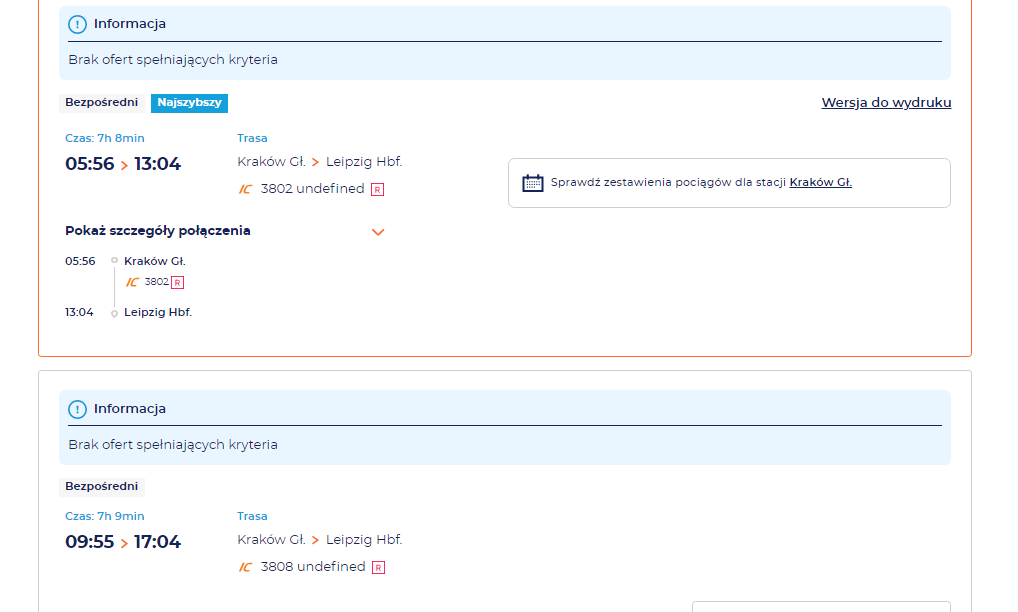The image size is (1018, 612).
Task: Click Trasa label of 09:55 connection
Action: [x=252, y=517]
